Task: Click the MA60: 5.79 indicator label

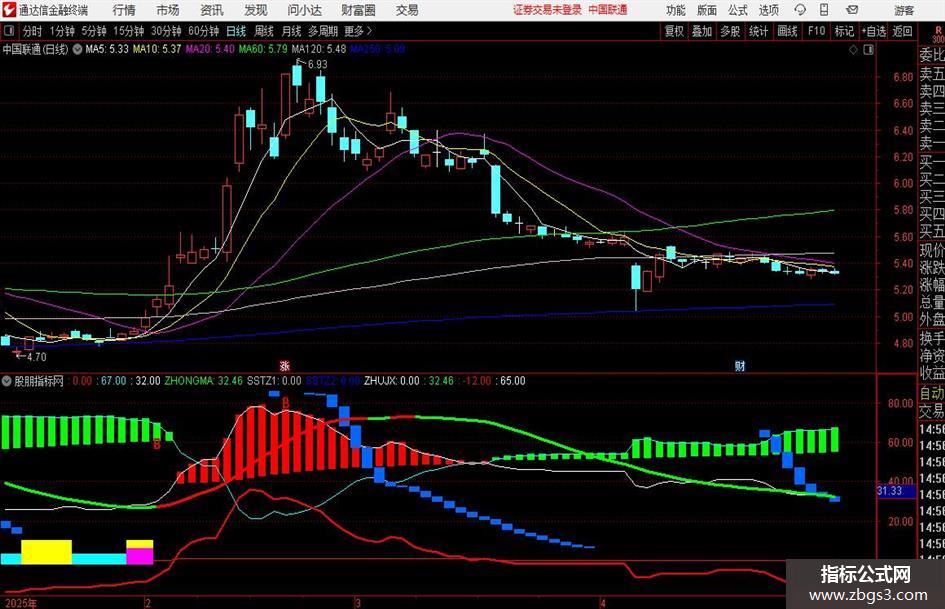Action: (263, 49)
